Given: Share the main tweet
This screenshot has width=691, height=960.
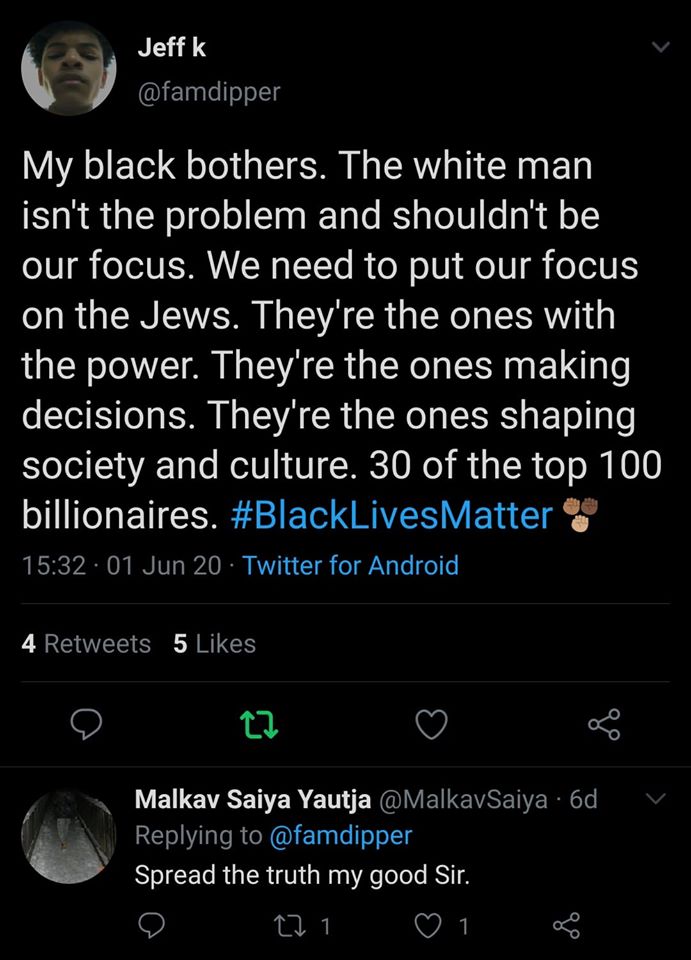Looking at the screenshot, I should click(x=603, y=723).
